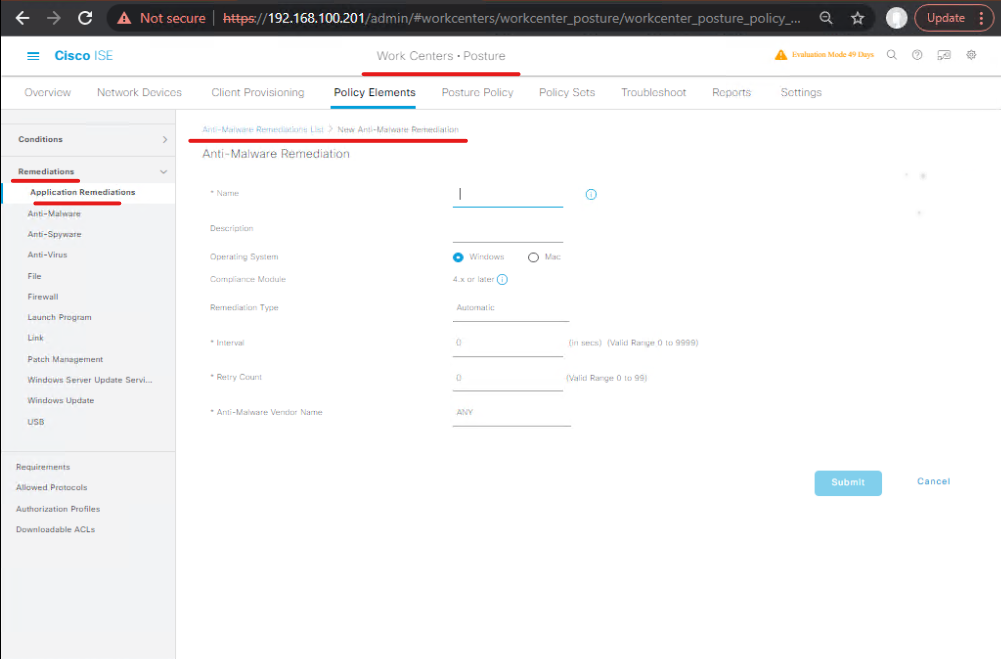Click the Evaluation Mode warning triangle
The image size is (1001, 659).
pyautogui.click(x=780, y=55)
